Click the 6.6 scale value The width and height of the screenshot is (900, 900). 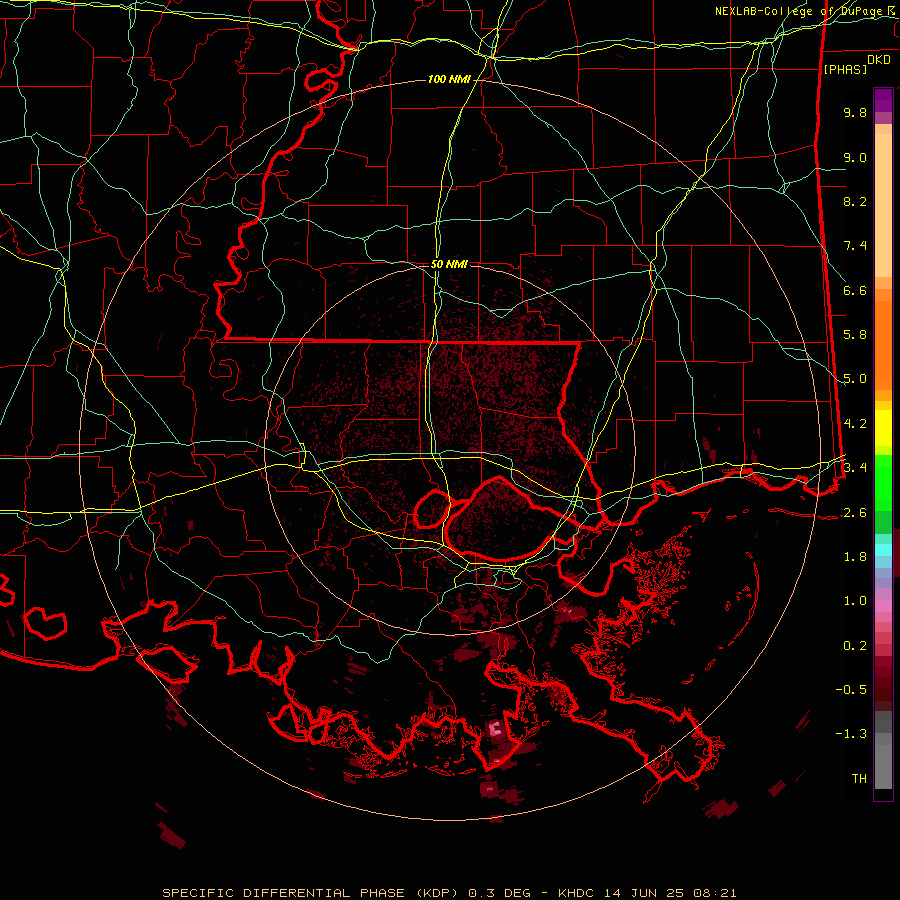tap(855, 290)
